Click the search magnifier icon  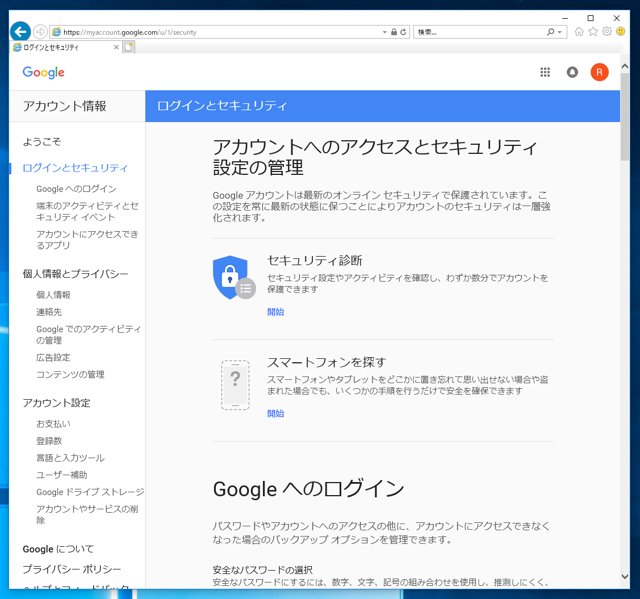point(551,32)
